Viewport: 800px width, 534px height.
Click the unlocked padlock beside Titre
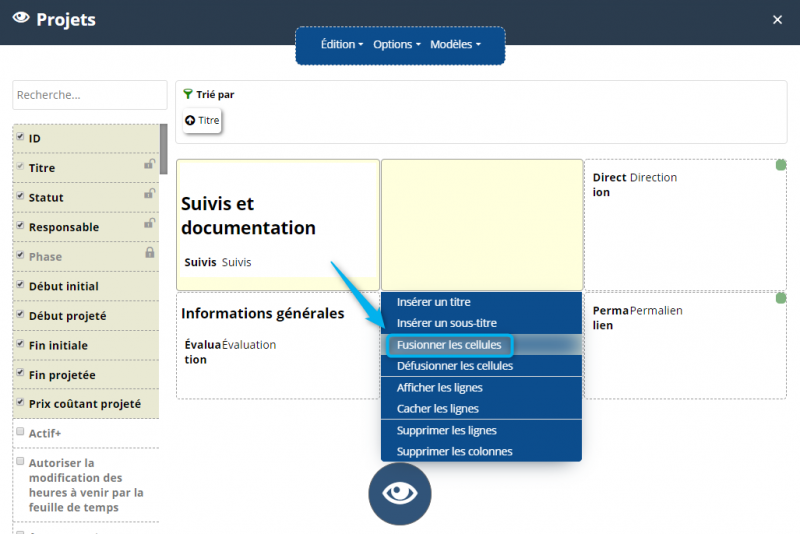click(x=150, y=164)
